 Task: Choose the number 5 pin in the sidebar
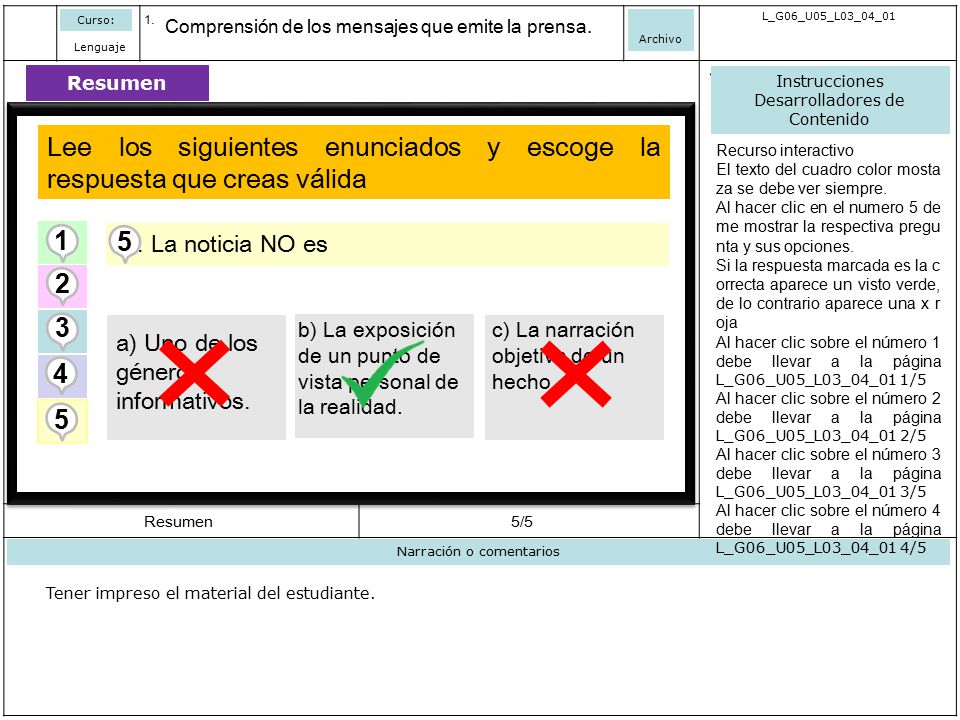tap(62, 421)
